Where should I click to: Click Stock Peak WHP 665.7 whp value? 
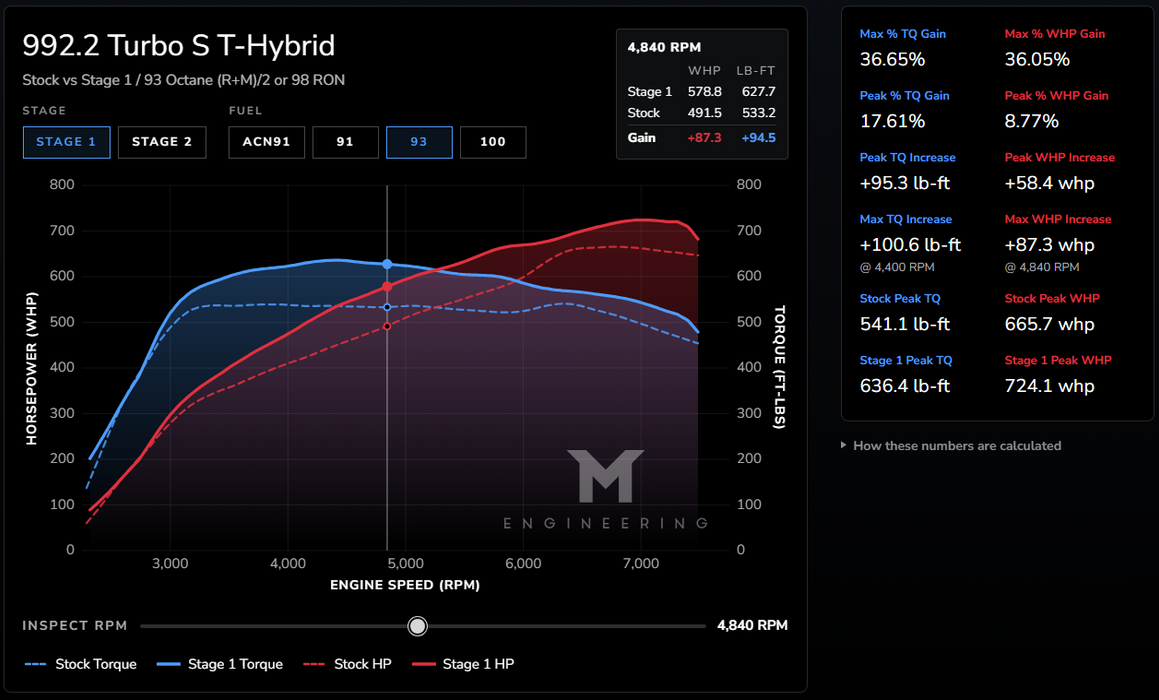coord(1050,324)
